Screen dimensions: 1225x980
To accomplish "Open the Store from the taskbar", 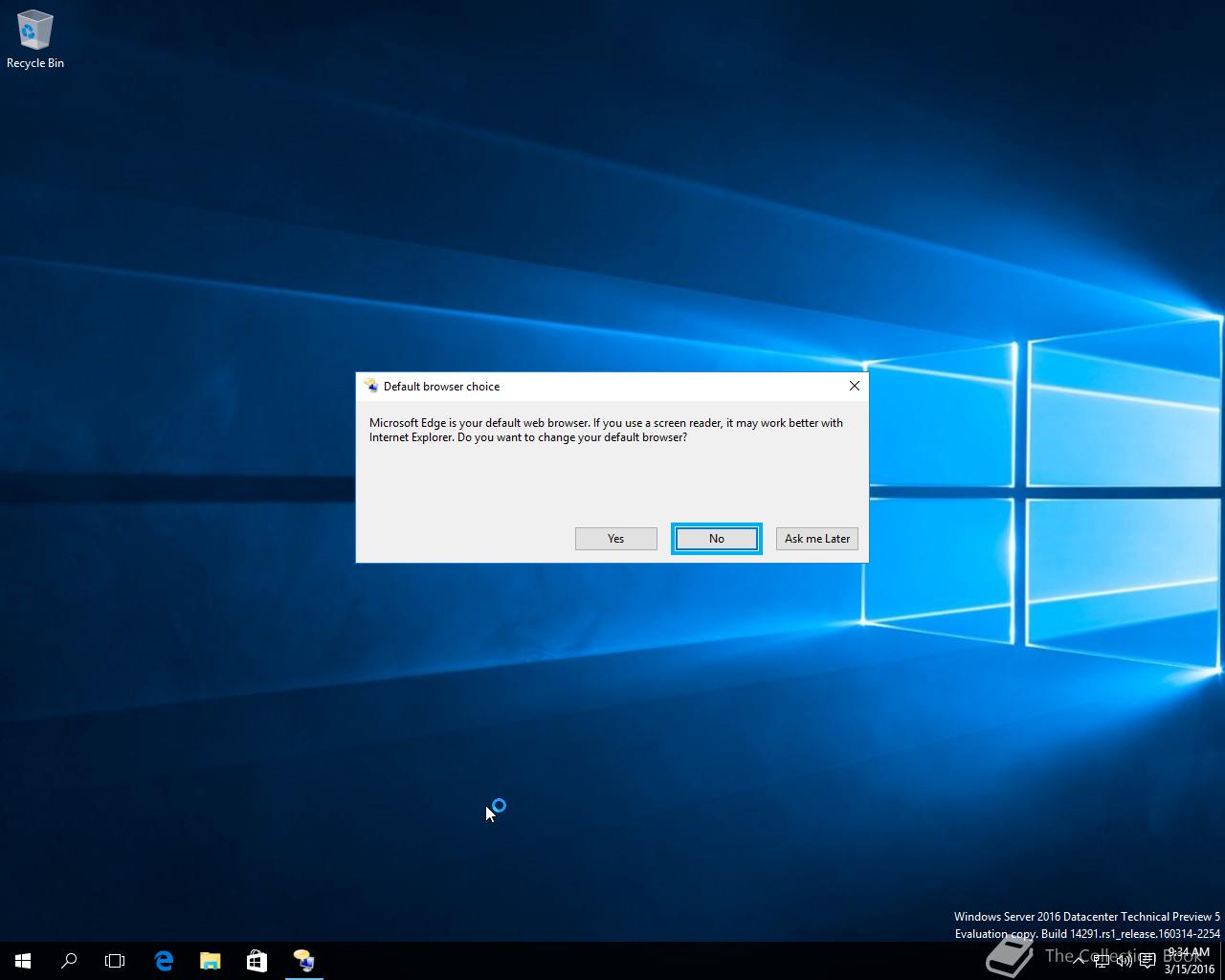I will [x=256, y=961].
